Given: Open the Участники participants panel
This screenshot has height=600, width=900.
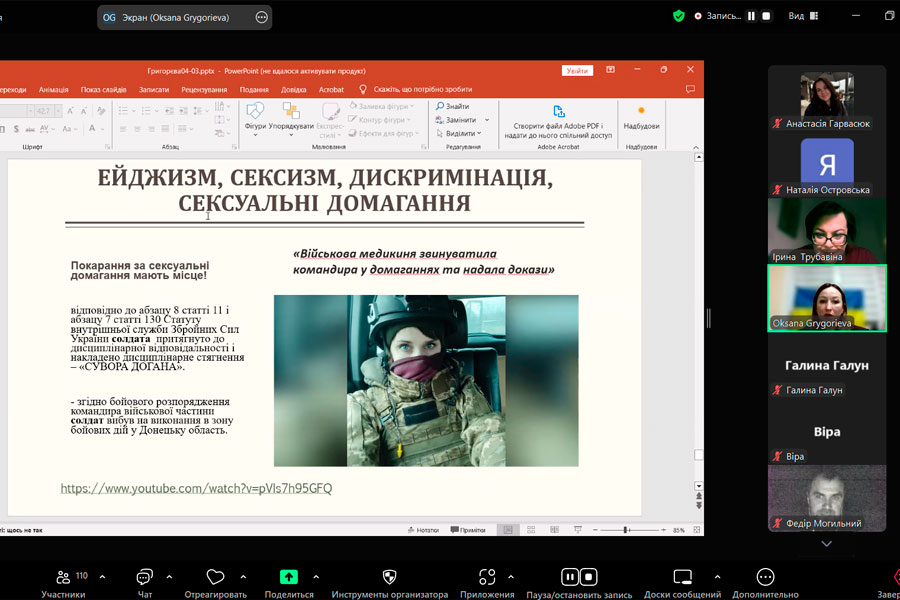Looking at the screenshot, I should pyautogui.click(x=63, y=577).
